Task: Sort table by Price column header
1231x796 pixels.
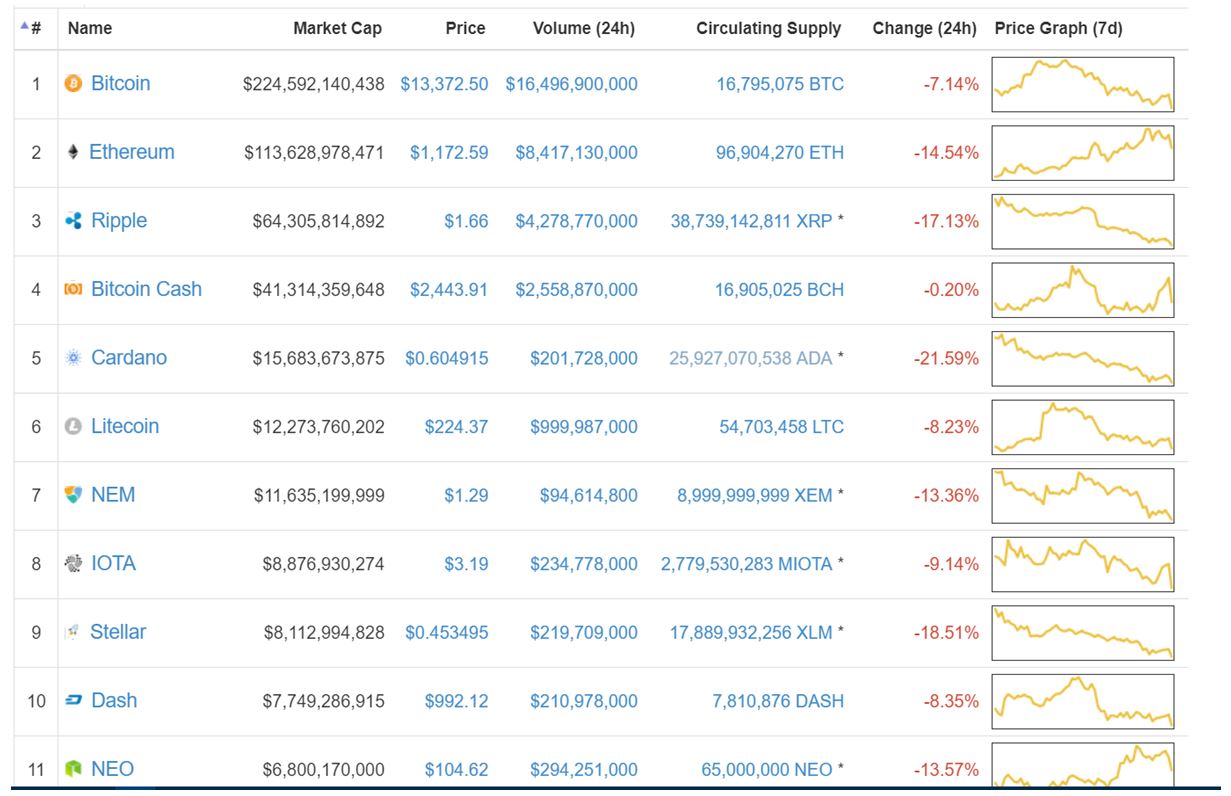Action: (x=465, y=29)
